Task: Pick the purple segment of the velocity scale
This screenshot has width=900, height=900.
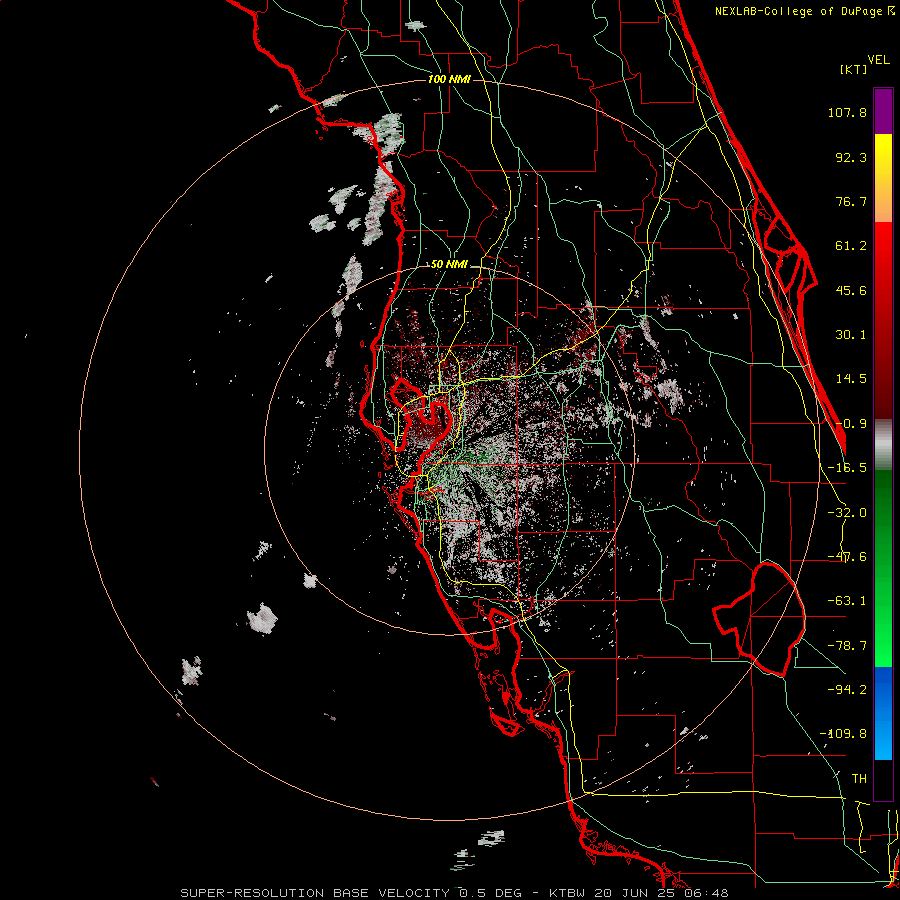Action: tap(883, 111)
